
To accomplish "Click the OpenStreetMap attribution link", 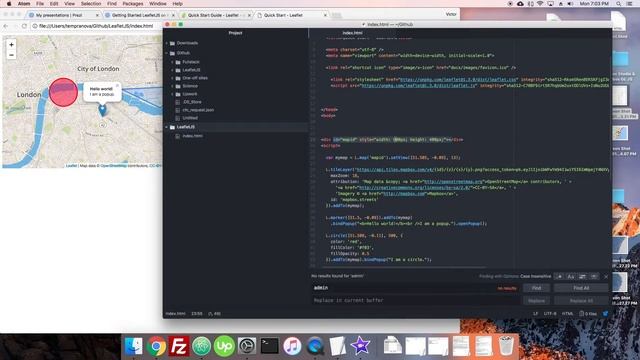I will pyautogui.click(x=113, y=166).
